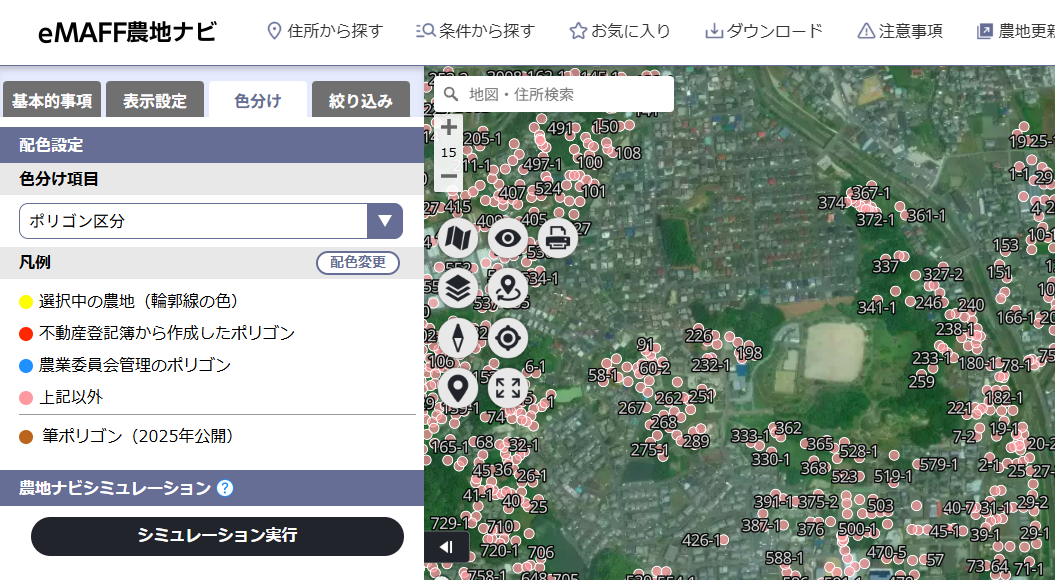Viewport: 1055px width, 580px height.
Task: Open the layers stack icon
Action: 458,288
